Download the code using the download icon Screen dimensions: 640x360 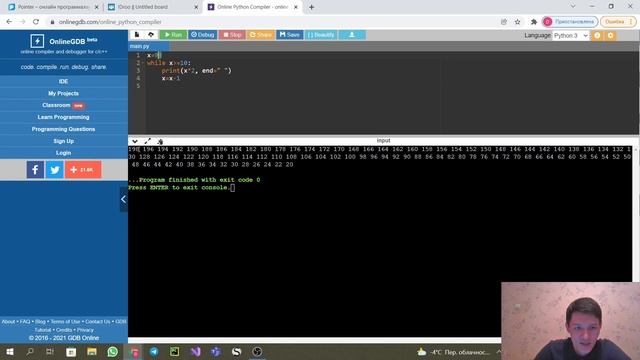click(x=352, y=35)
